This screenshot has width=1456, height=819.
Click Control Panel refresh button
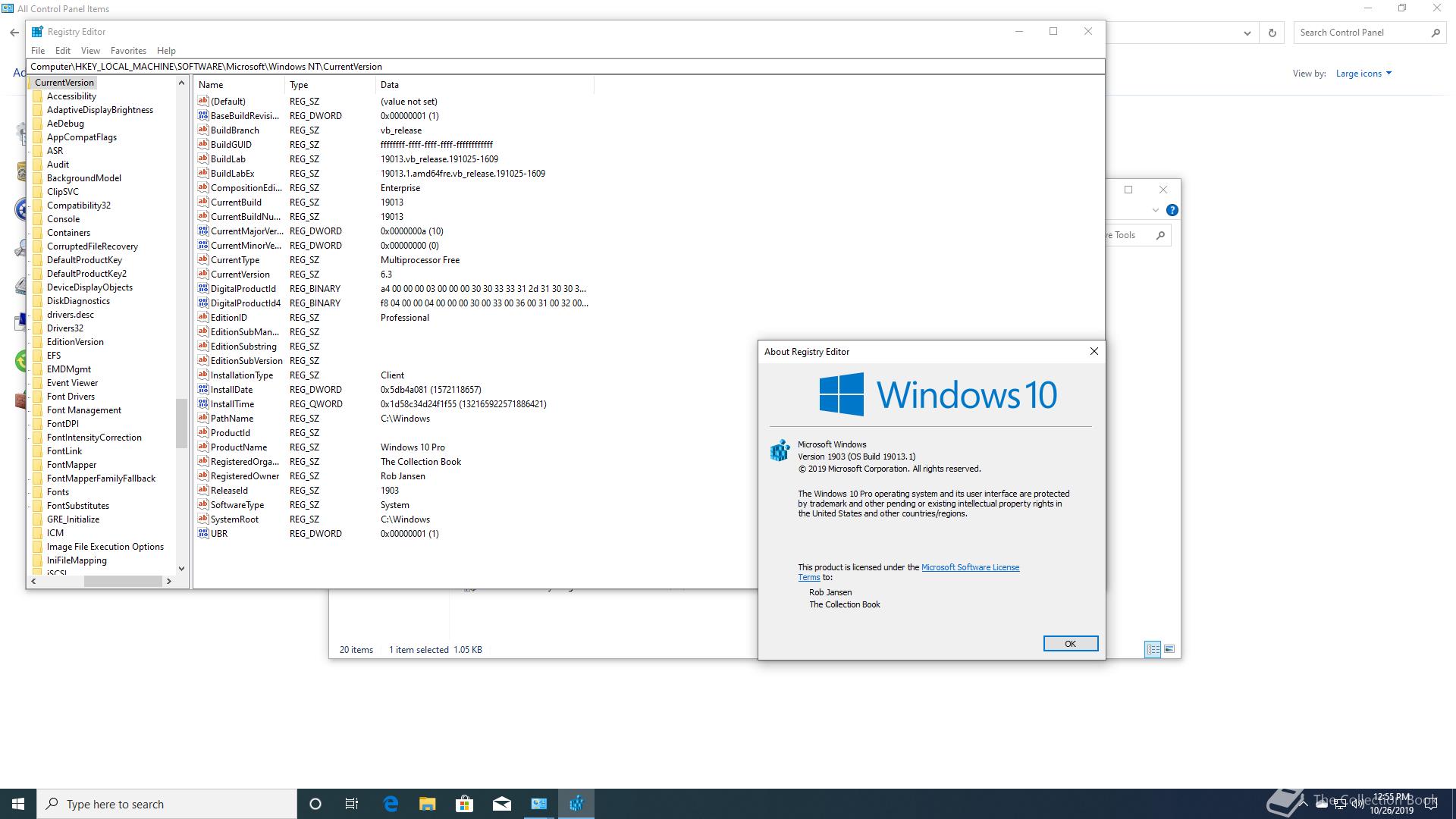pyautogui.click(x=1272, y=33)
